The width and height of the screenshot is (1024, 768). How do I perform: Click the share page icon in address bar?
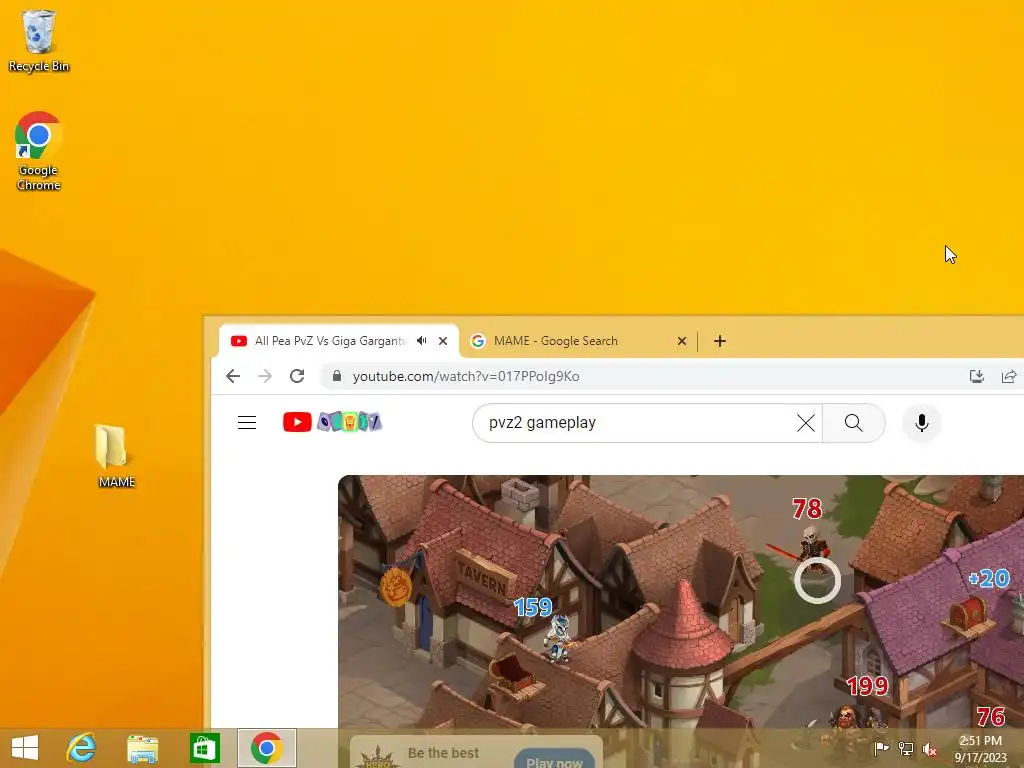pos(1009,376)
